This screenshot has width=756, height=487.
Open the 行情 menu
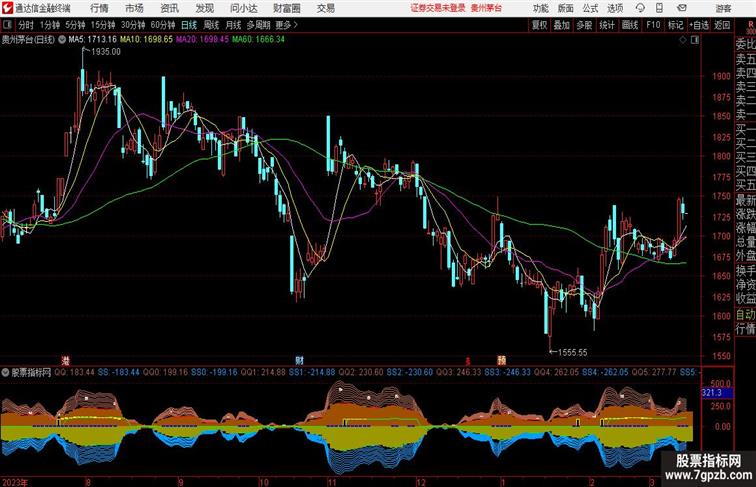click(x=99, y=8)
